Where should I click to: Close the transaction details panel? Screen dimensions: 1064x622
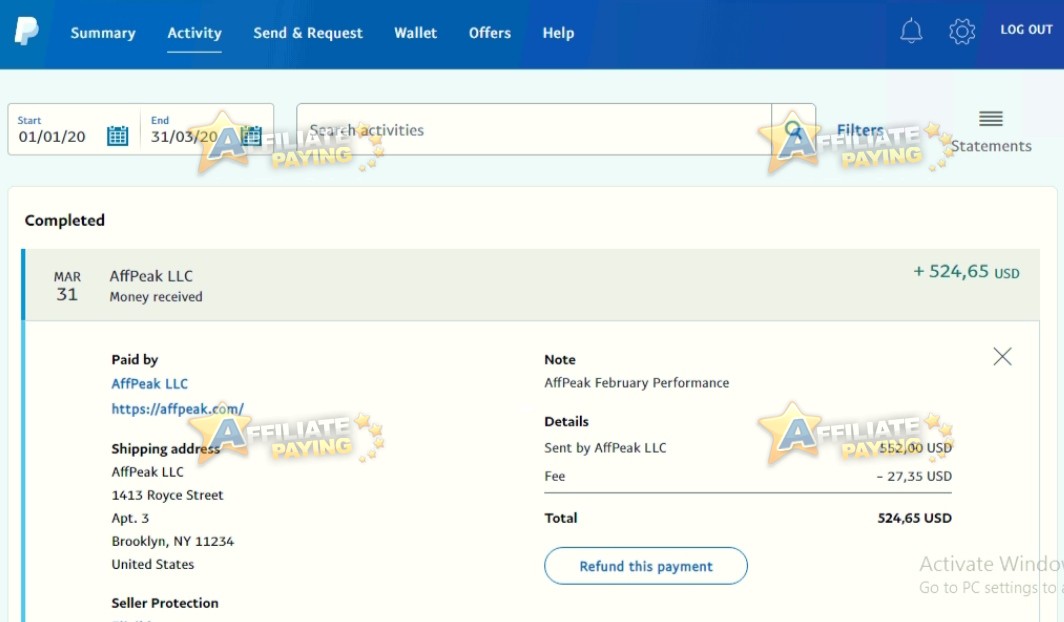click(x=1002, y=356)
